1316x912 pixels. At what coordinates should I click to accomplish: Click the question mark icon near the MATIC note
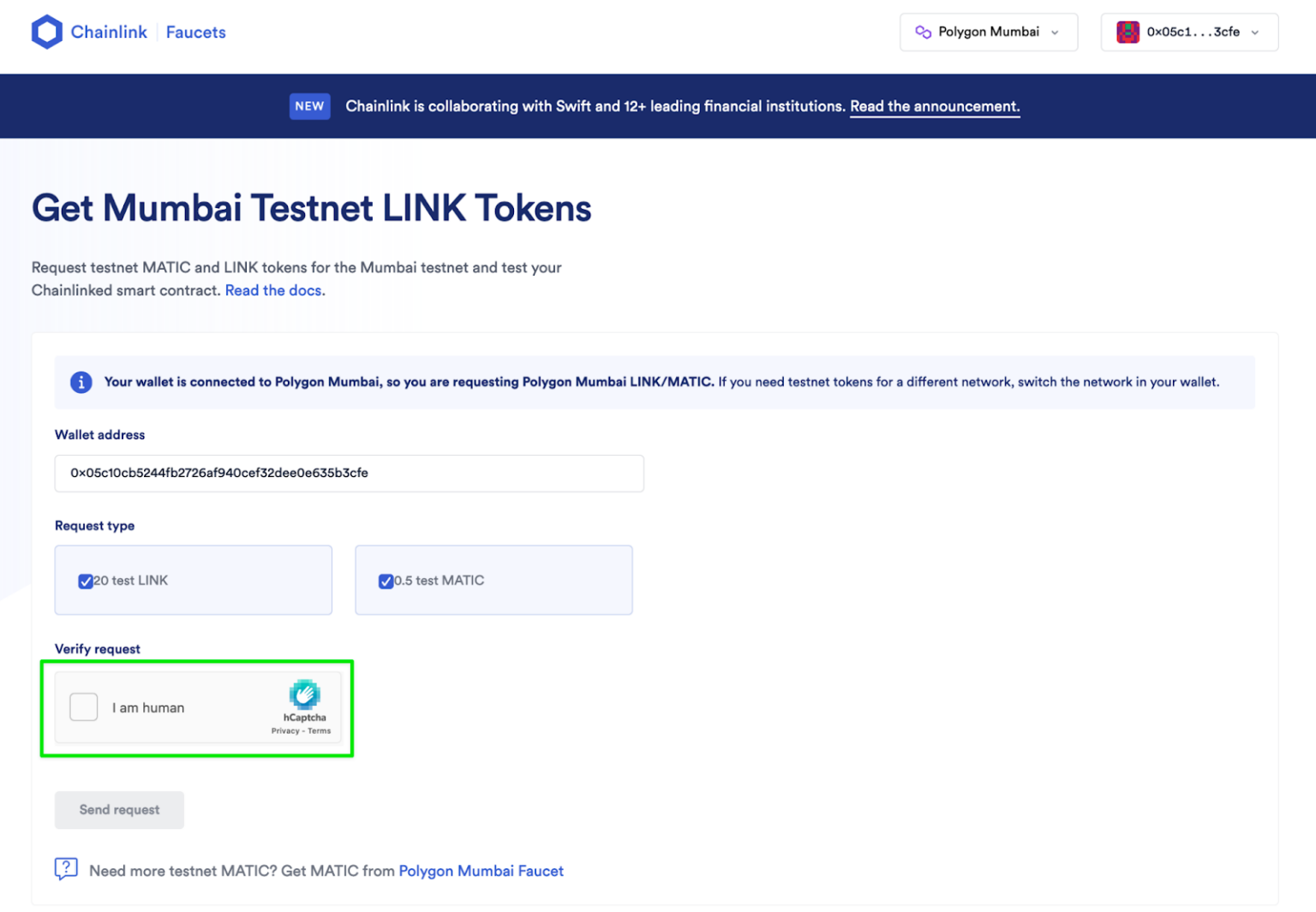(x=66, y=869)
